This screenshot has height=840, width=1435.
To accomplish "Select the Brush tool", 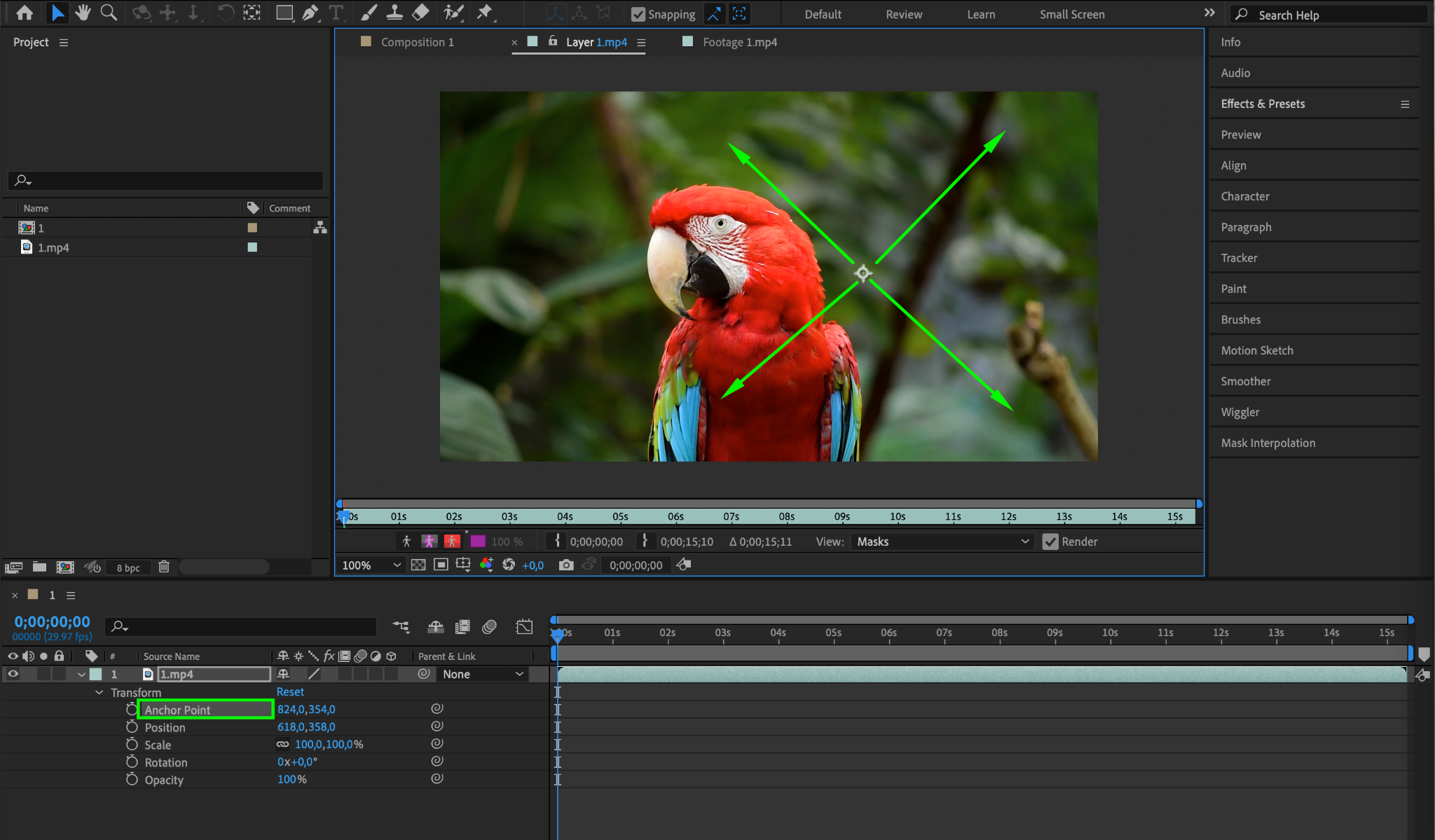I will [x=369, y=13].
